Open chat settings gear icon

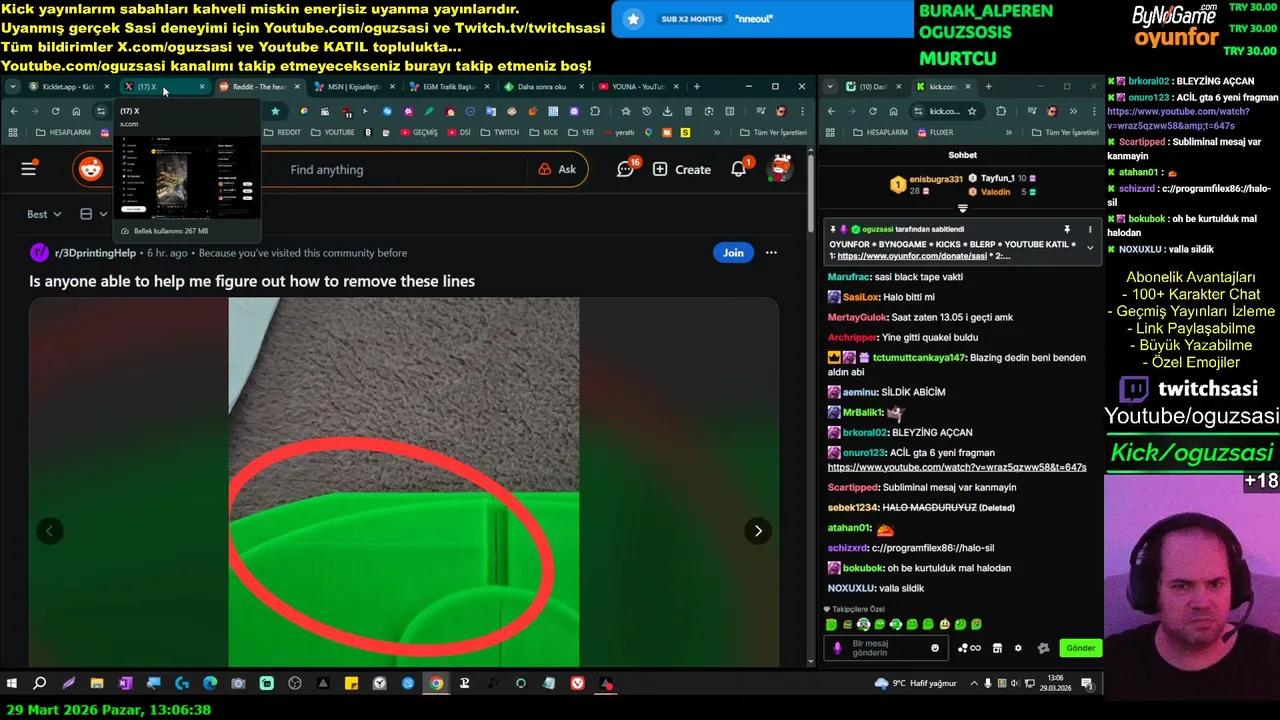pos(1018,648)
